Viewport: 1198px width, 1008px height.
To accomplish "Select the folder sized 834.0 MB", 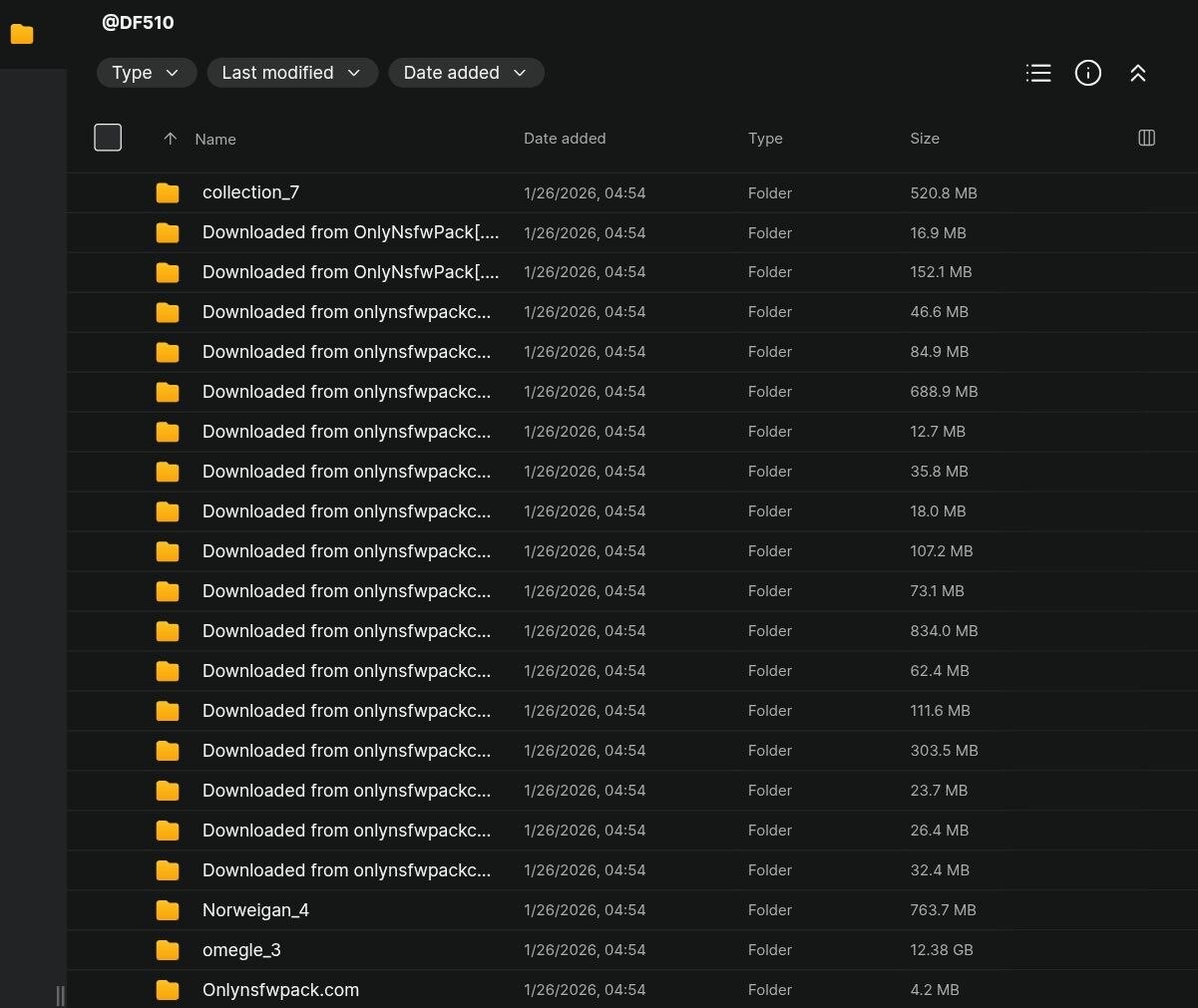I will tap(346, 631).
